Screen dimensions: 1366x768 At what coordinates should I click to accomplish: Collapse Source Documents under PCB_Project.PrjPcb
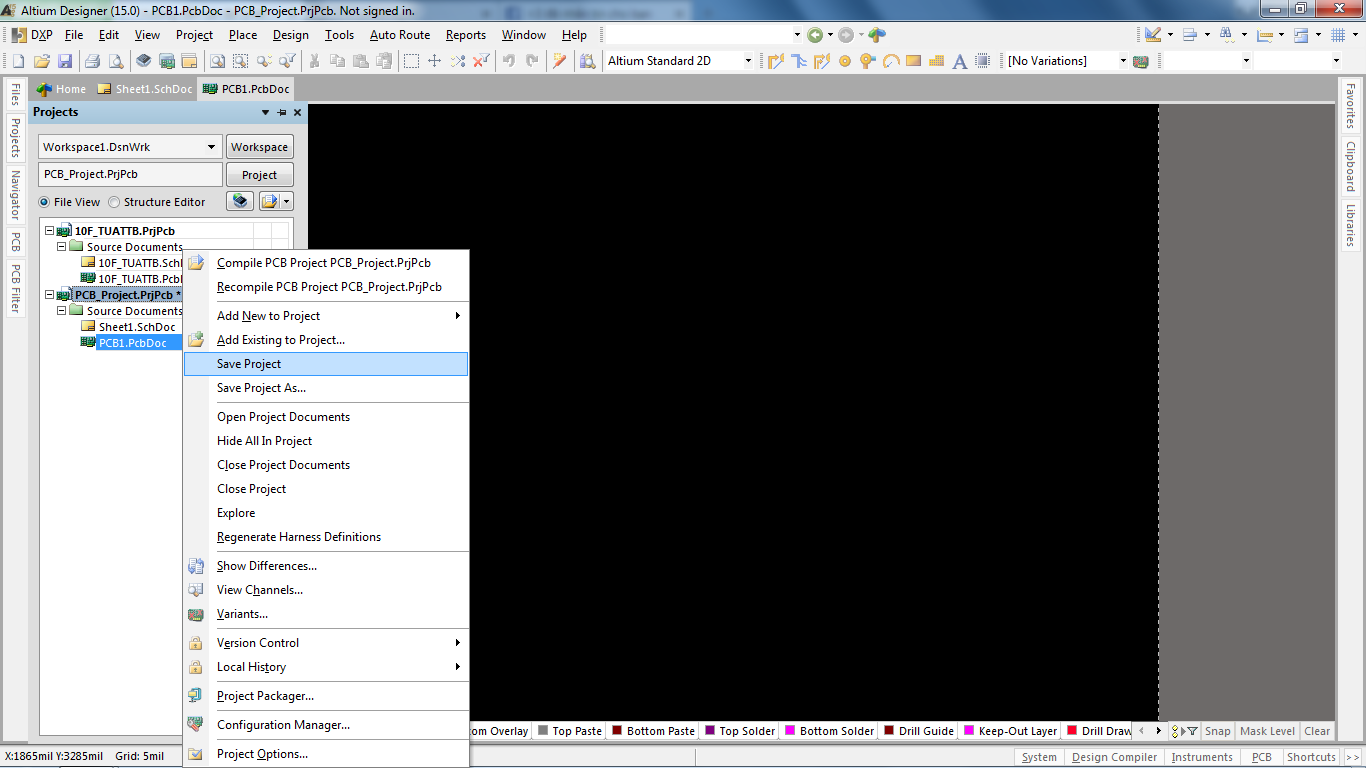pos(61,311)
